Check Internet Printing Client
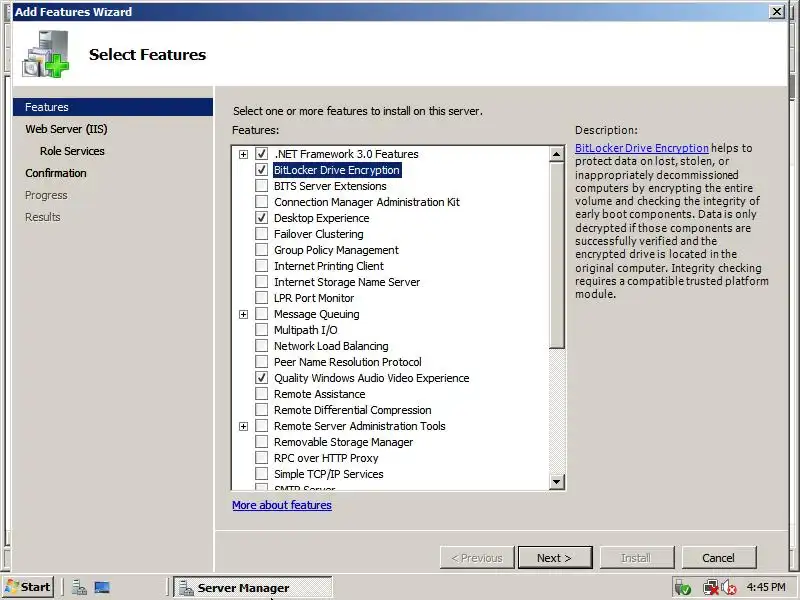This screenshot has height=600, width=800. 261,266
